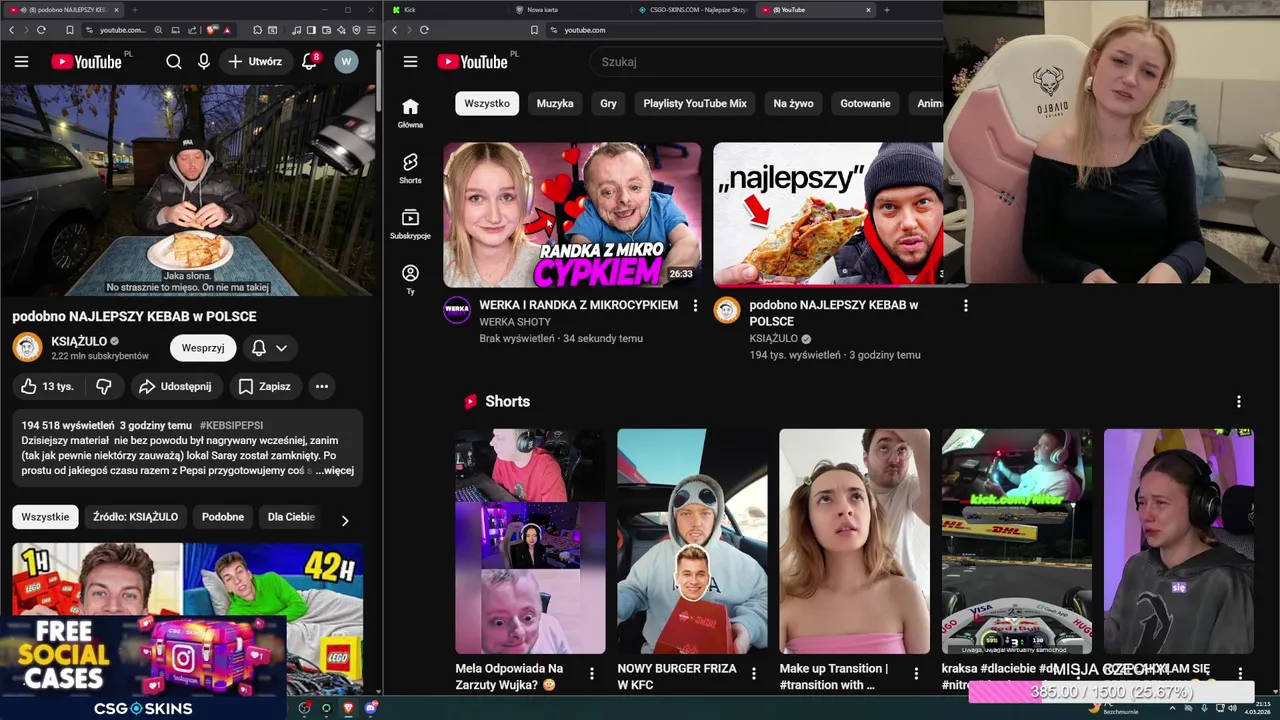Click the kebab video player

pyautogui.click(x=188, y=190)
